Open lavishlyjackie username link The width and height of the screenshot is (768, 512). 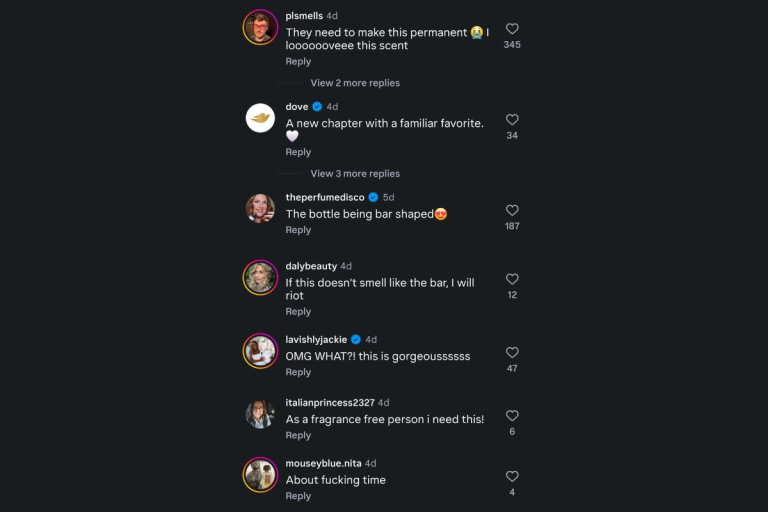coord(316,339)
